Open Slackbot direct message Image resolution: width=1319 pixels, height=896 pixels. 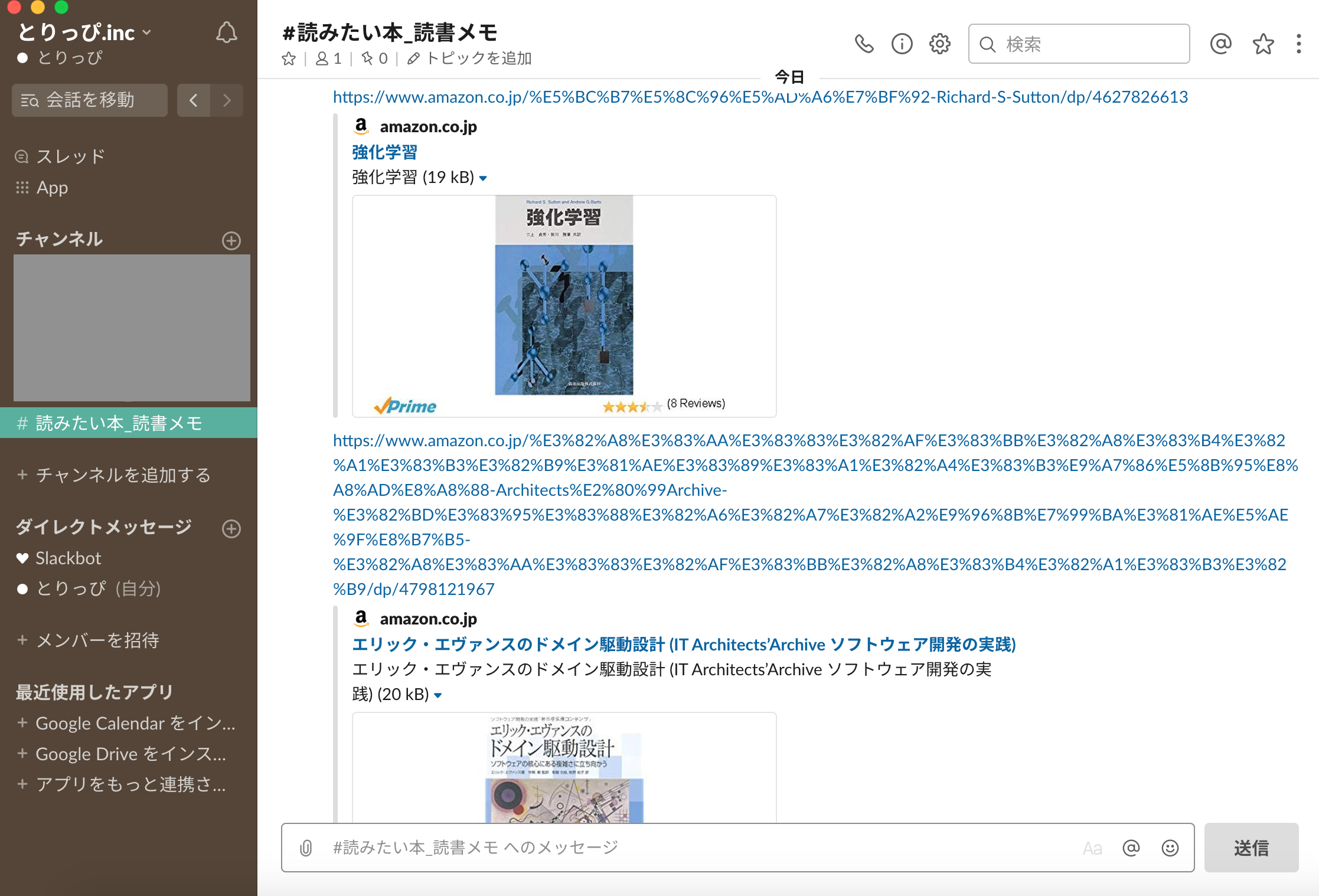[x=59, y=558]
